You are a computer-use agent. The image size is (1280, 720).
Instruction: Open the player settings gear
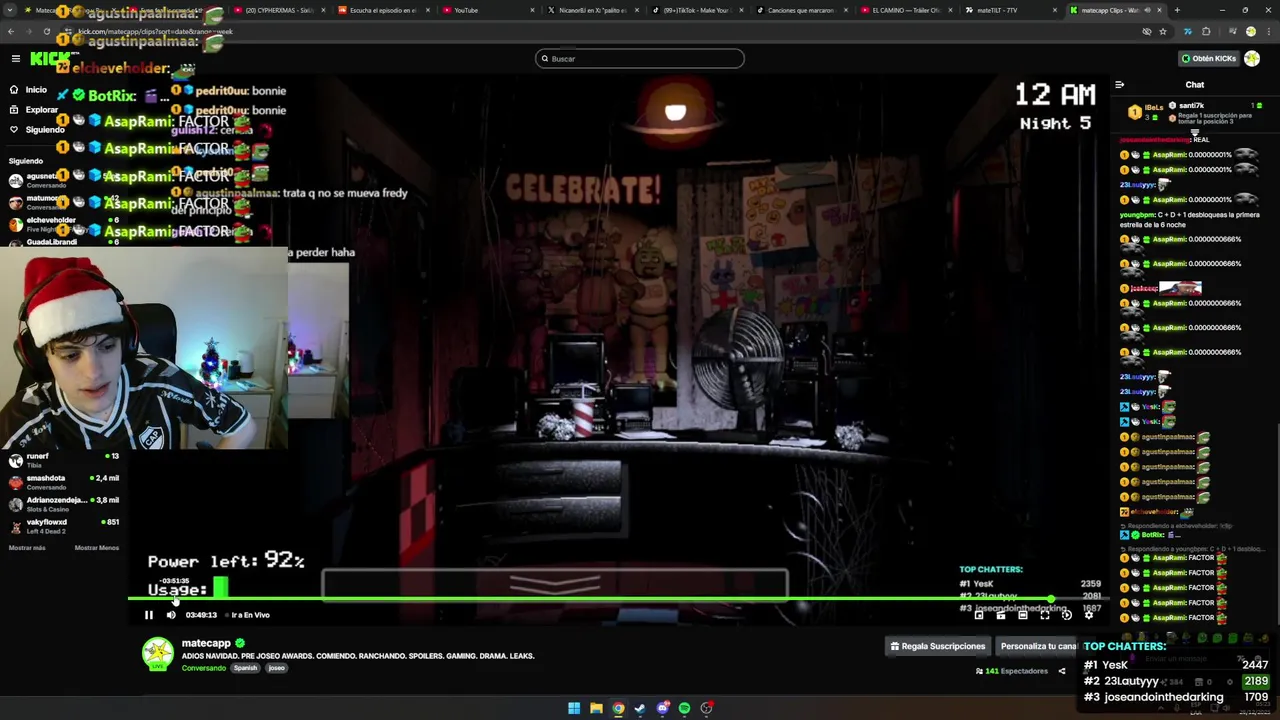(1089, 615)
